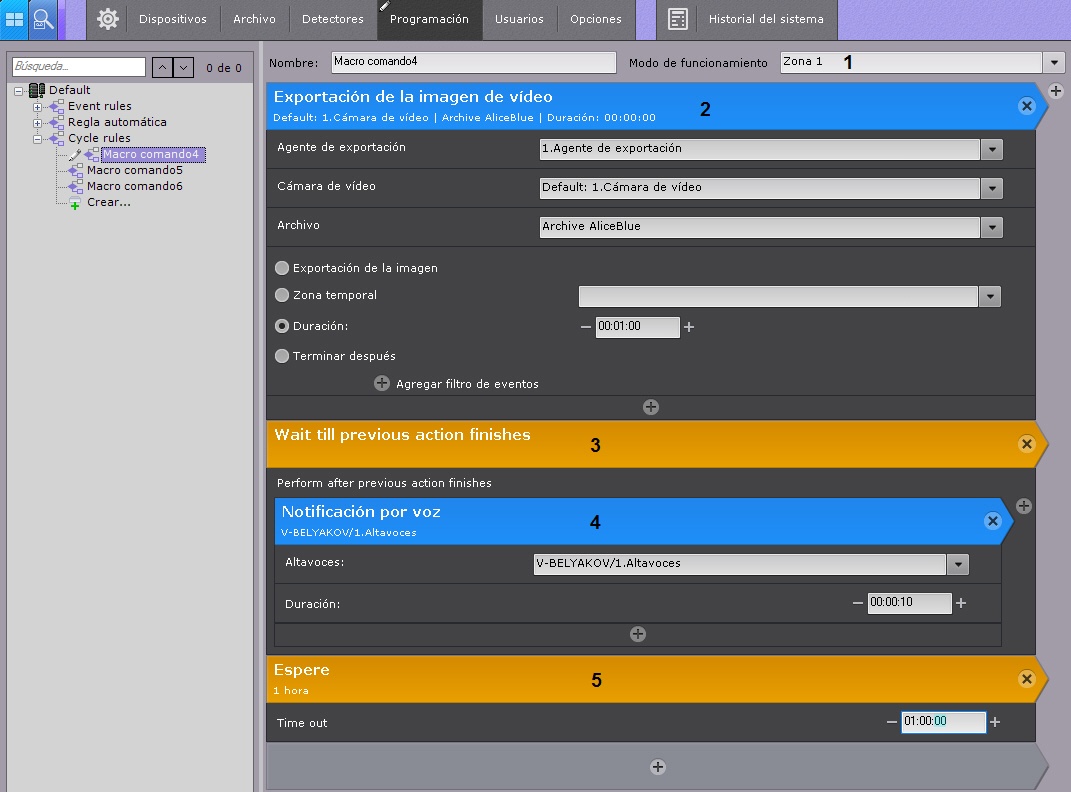The height and width of the screenshot is (792, 1071).
Task: Click Crear... to add a macro
Action: pos(108,202)
